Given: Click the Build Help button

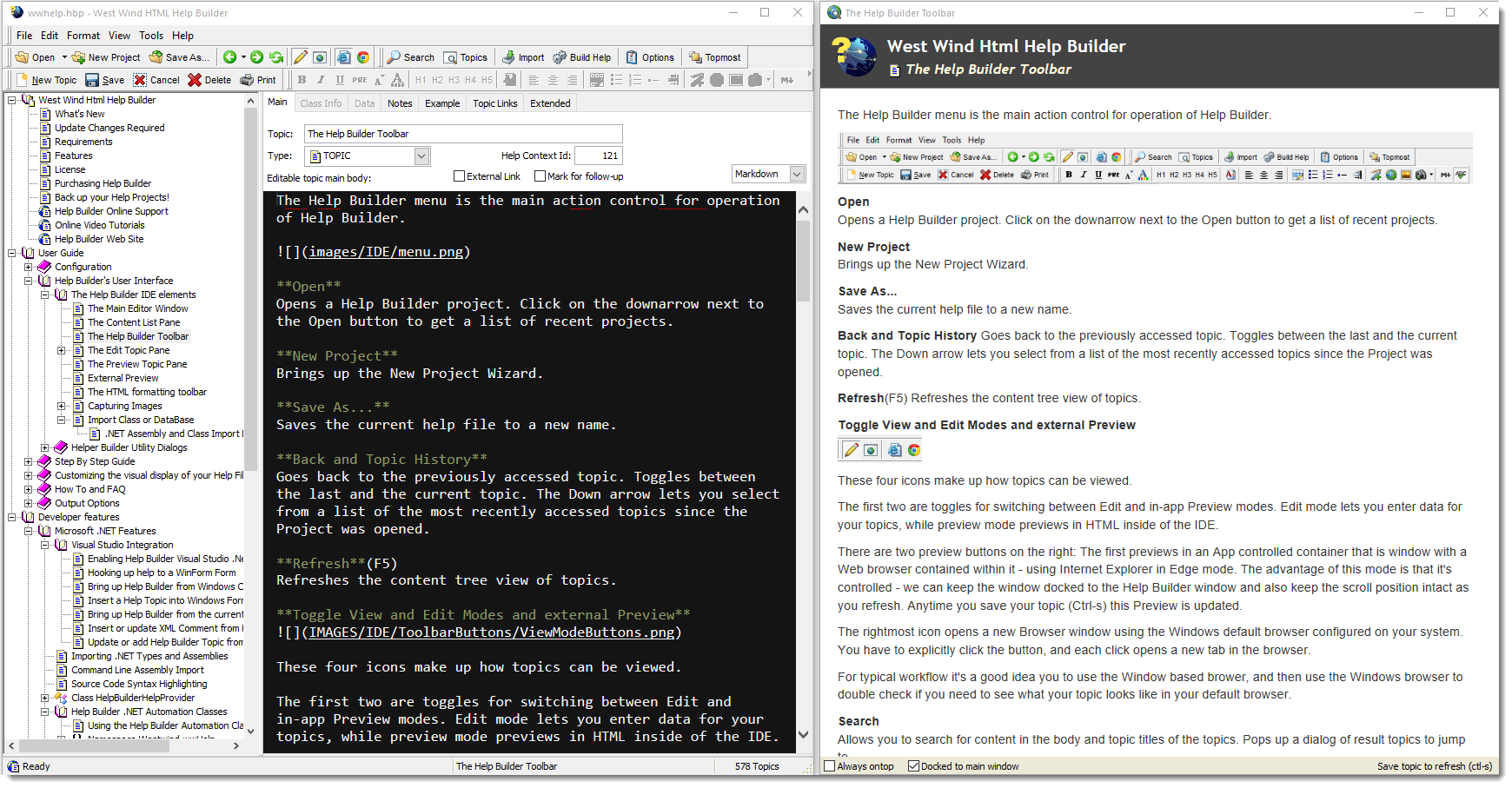Looking at the screenshot, I should pyautogui.click(x=582, y=57).
